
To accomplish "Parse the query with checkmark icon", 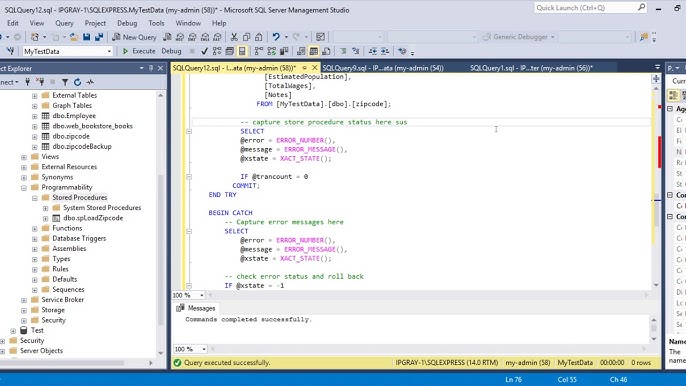I will click(204, 51).
